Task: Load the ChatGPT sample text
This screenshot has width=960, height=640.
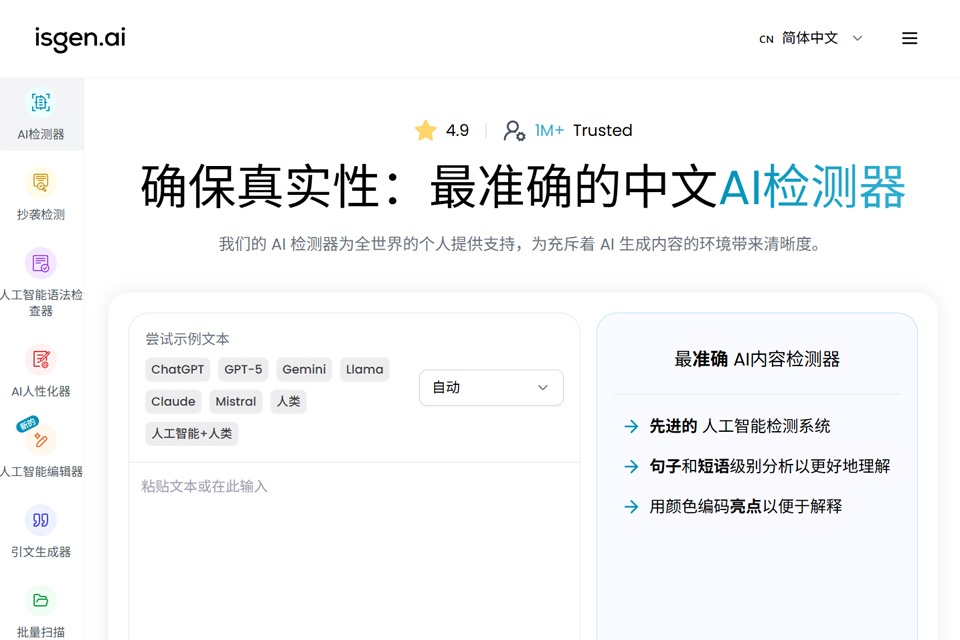Action: tap(178, 369)
